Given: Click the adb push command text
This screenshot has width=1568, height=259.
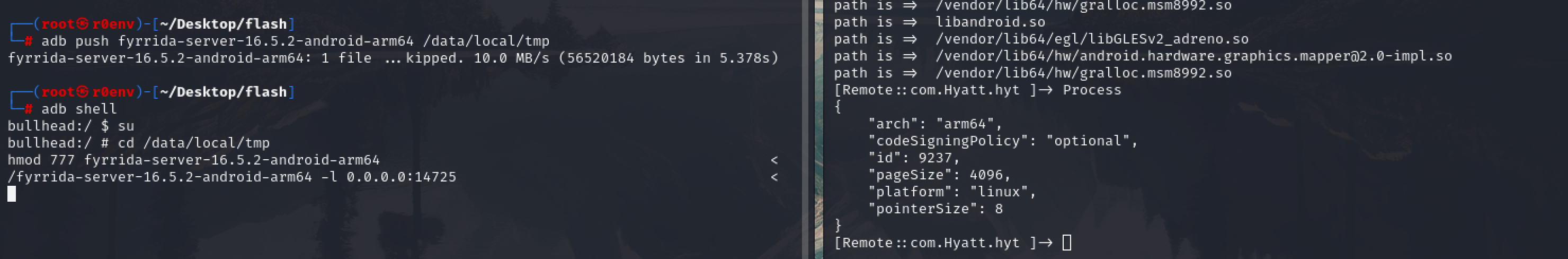Looking at the screenshot, I should click(295, 41).
